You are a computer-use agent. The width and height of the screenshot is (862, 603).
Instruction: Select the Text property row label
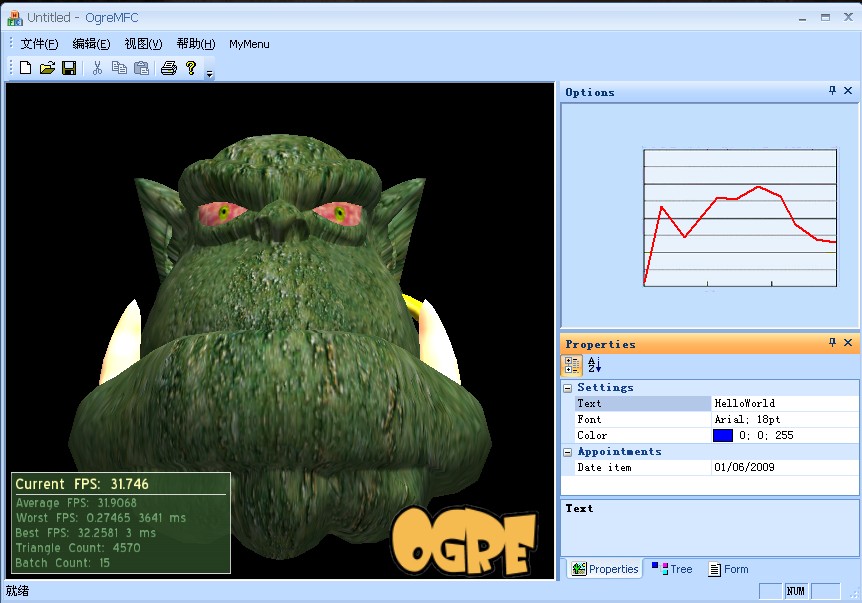(x=643, y=403)
